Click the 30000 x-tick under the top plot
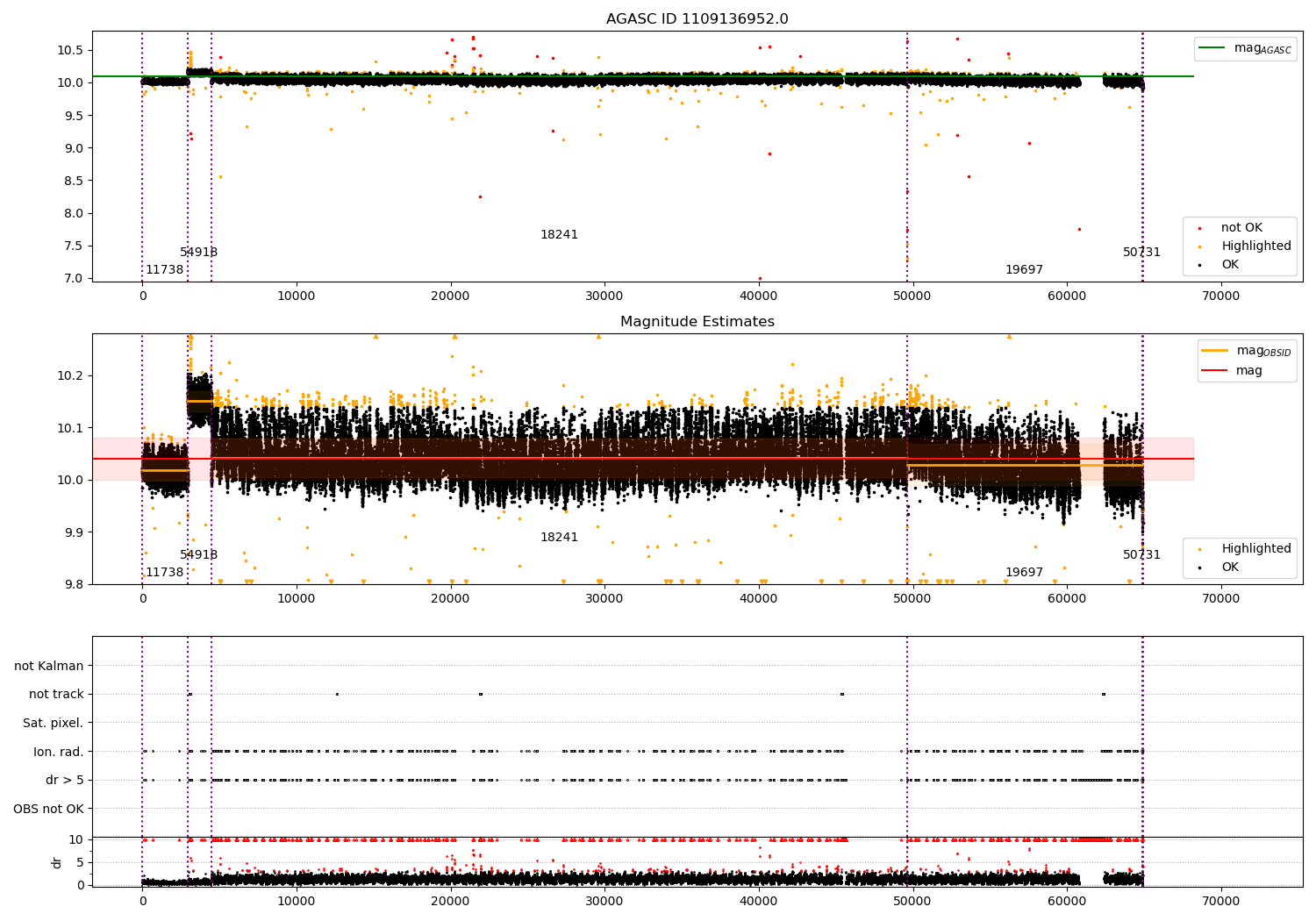Image resolution: width=1316 pixels, height=921 pixels. coord(604,296)
